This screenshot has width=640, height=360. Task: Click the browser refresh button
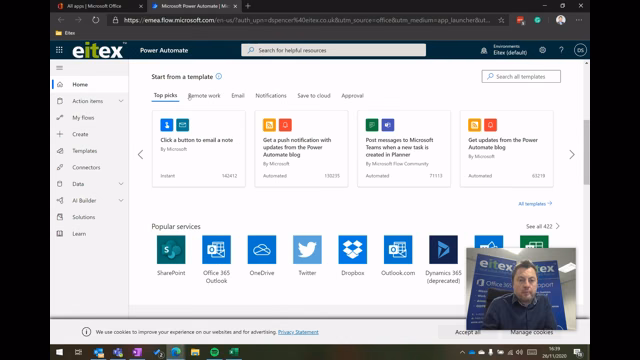point(96,20)
